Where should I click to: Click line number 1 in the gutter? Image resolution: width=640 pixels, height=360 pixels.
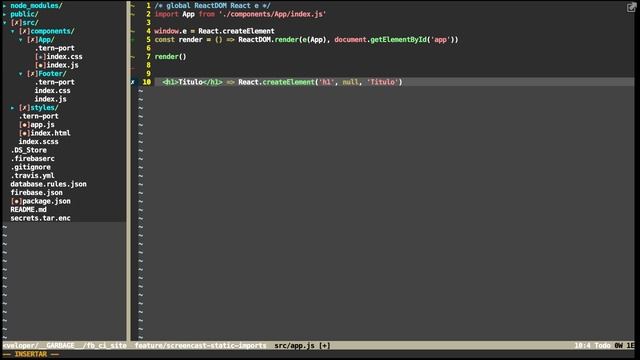click(148, 6)
